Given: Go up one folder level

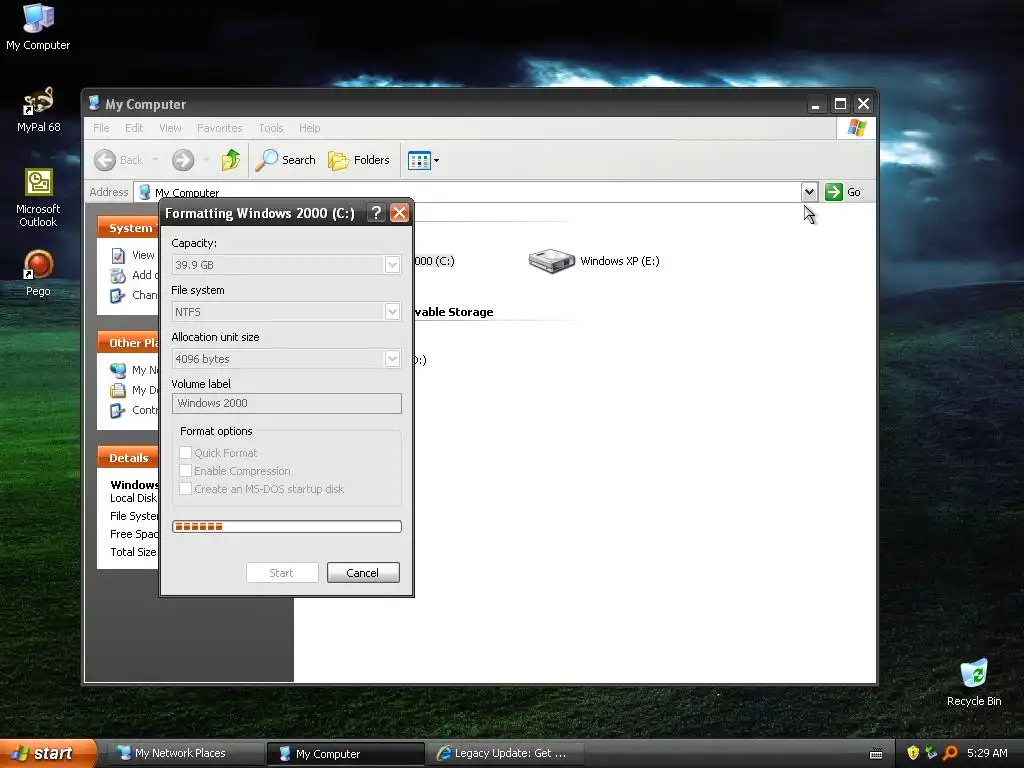Looking at the screenshot, I should [x=231, y=160].
